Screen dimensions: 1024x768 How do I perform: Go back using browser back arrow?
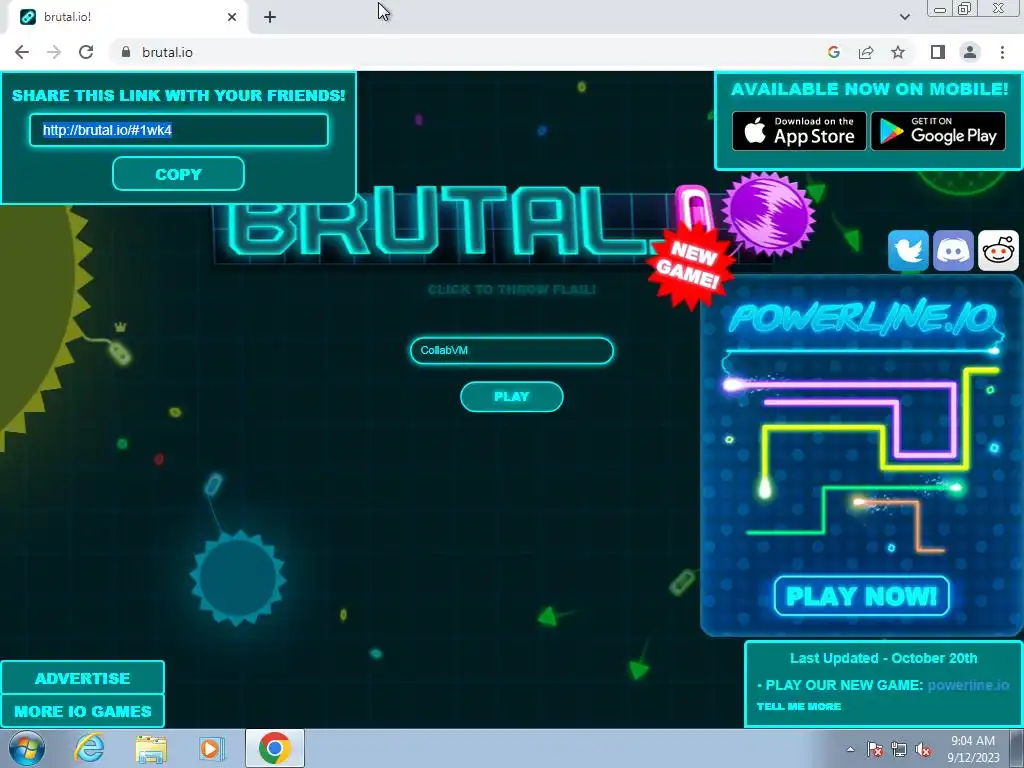pyautogui.click(x=22, y=52)
